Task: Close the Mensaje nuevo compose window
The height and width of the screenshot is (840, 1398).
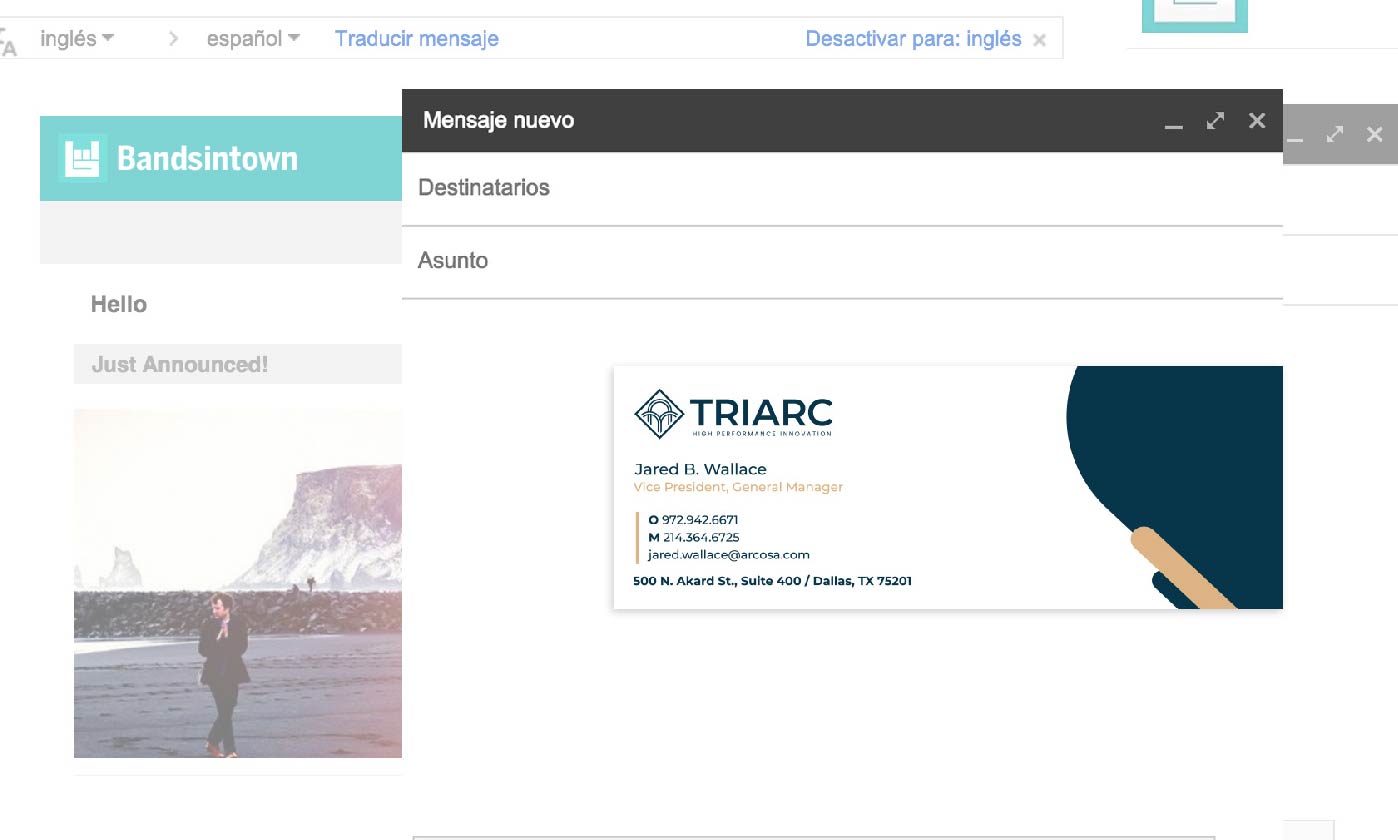Action: (x=1257, y=121)
